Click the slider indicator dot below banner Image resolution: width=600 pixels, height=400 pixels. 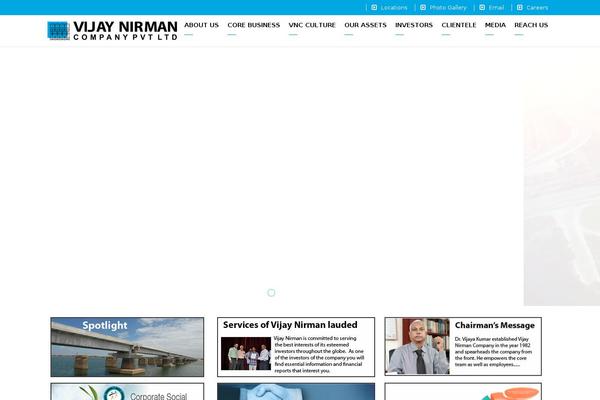pyautogui.click(x=271, y=293)
